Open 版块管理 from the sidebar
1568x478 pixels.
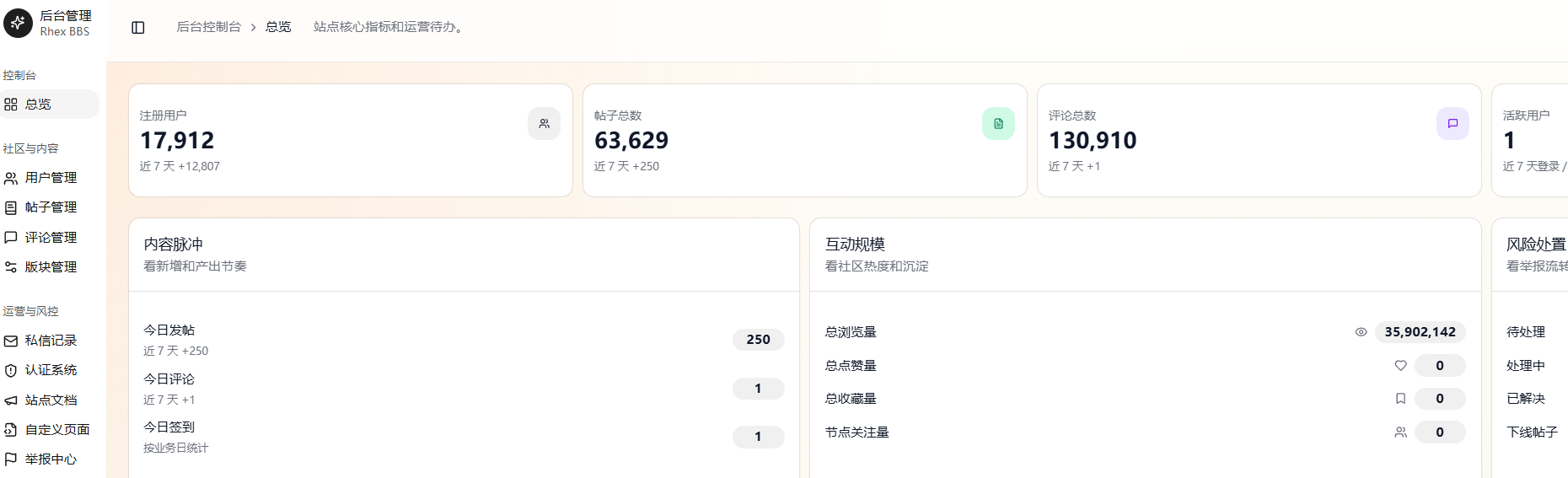click(50, 267)
